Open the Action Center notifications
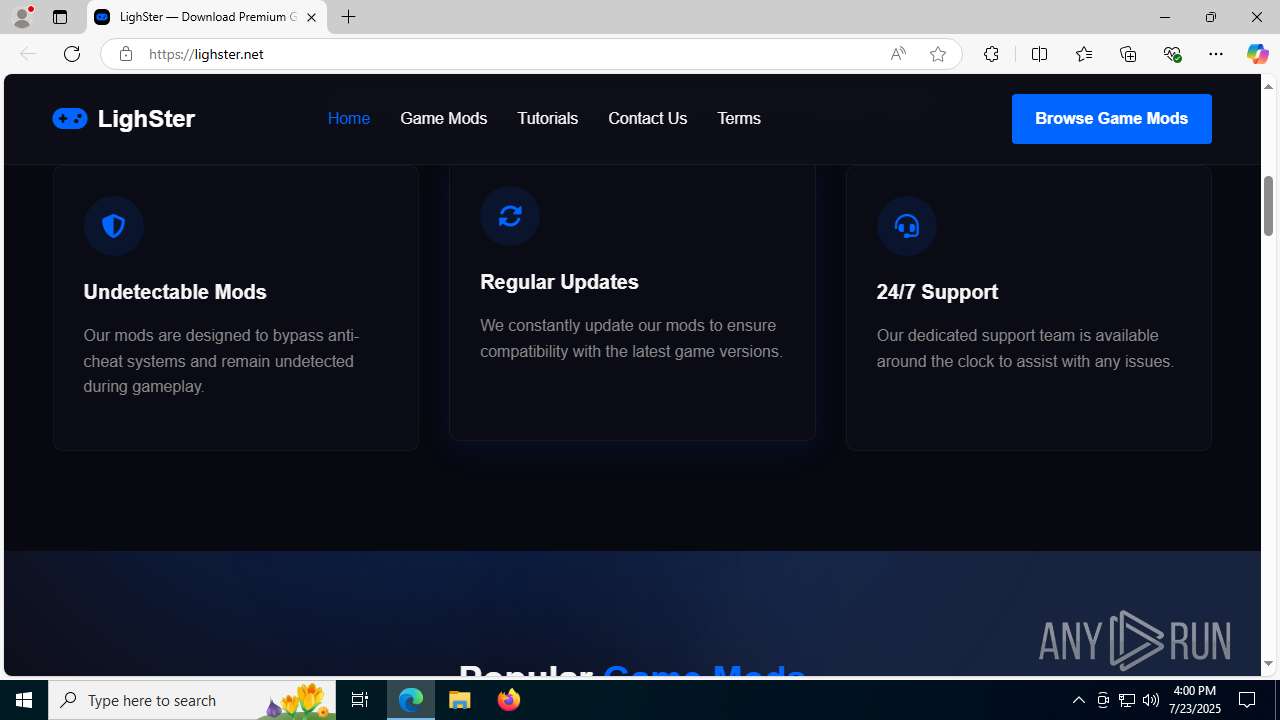This screenshot has height=720, width=1280. 1248,700
